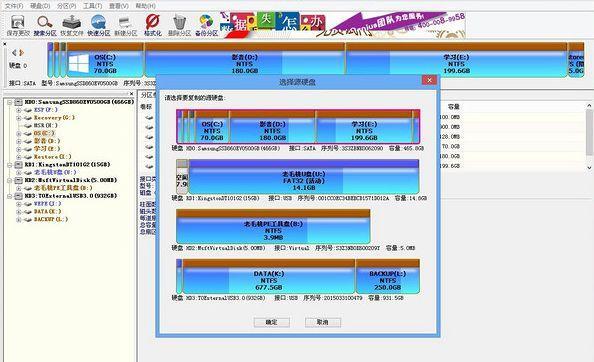Image resolution: width=594 pixels, height=362 pixels.
Task: Click the drive icon beside Restore(I:) in tree
Action: coord(28,157)
